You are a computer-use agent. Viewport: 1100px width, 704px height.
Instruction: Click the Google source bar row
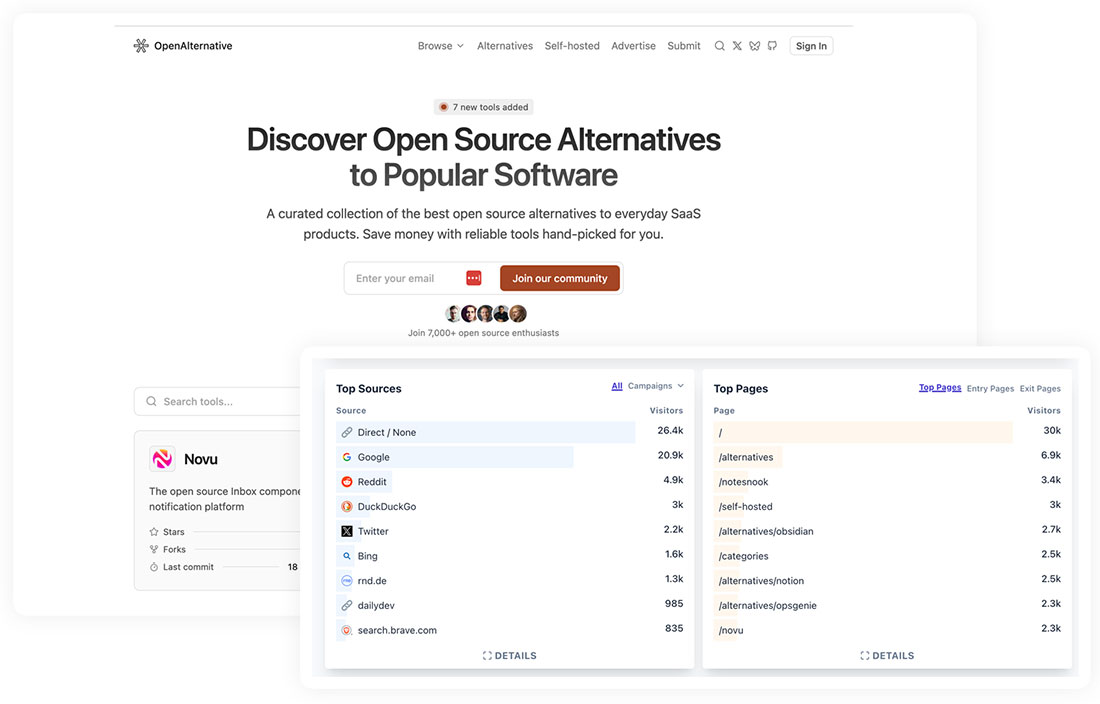(x=509, y=456)
